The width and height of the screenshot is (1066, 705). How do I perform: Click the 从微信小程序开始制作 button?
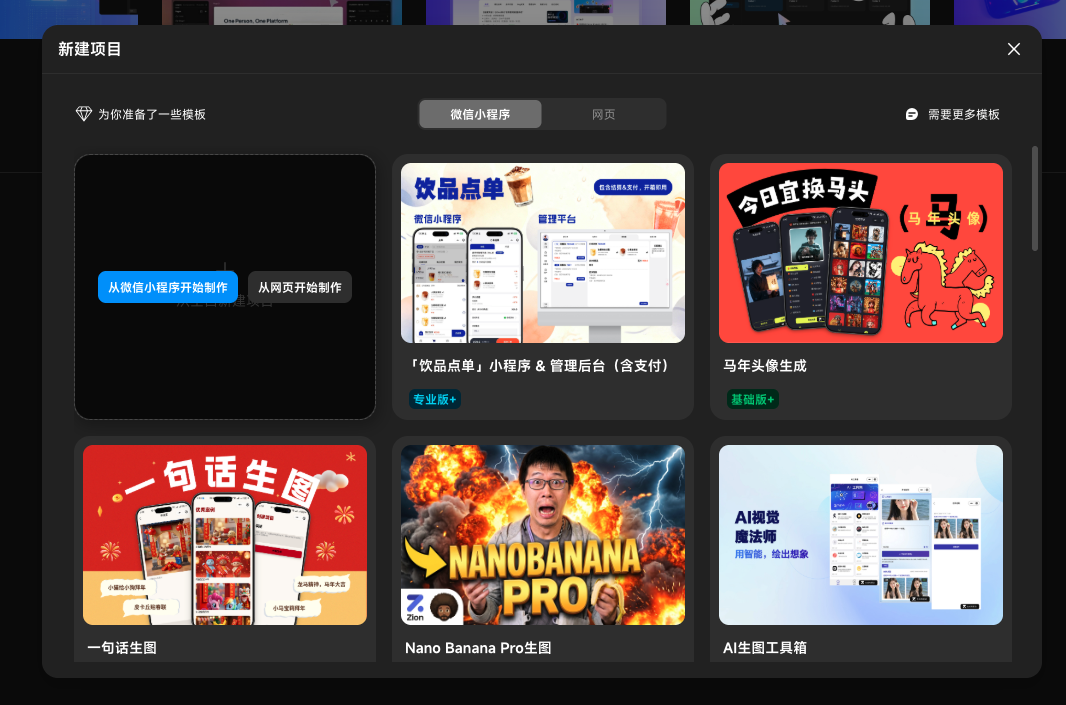pos(167,287)
